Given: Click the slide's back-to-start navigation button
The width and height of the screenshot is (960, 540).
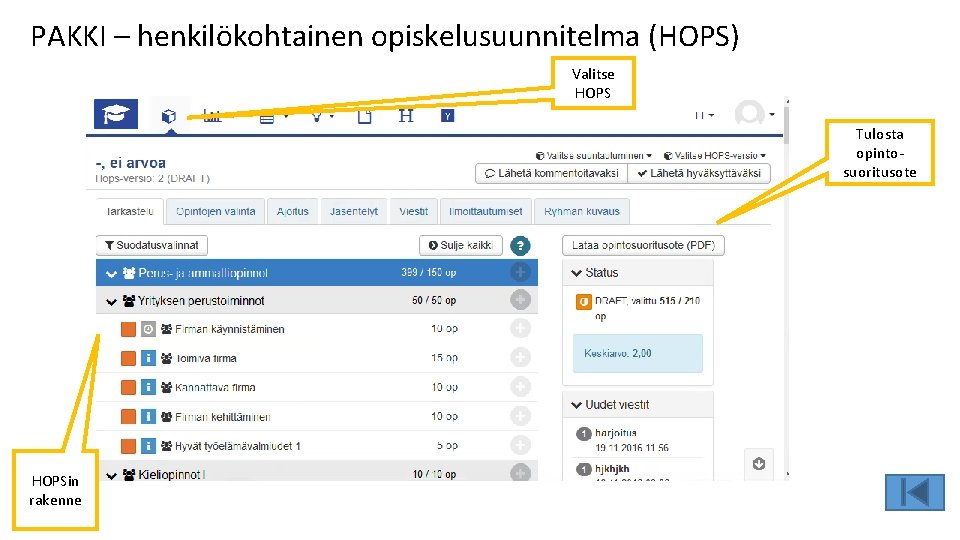Looking at the screenshot, I should tap(915, 492).
